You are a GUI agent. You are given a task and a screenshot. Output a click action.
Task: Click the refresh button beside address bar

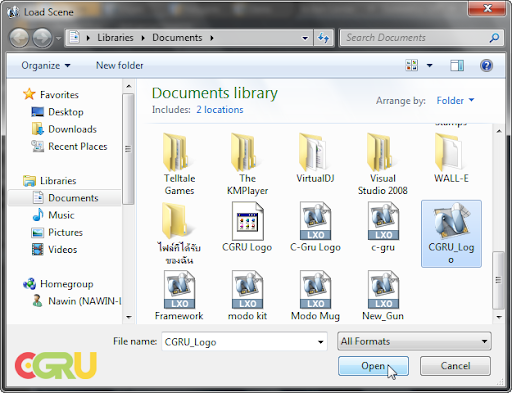[x=323, y=38]
